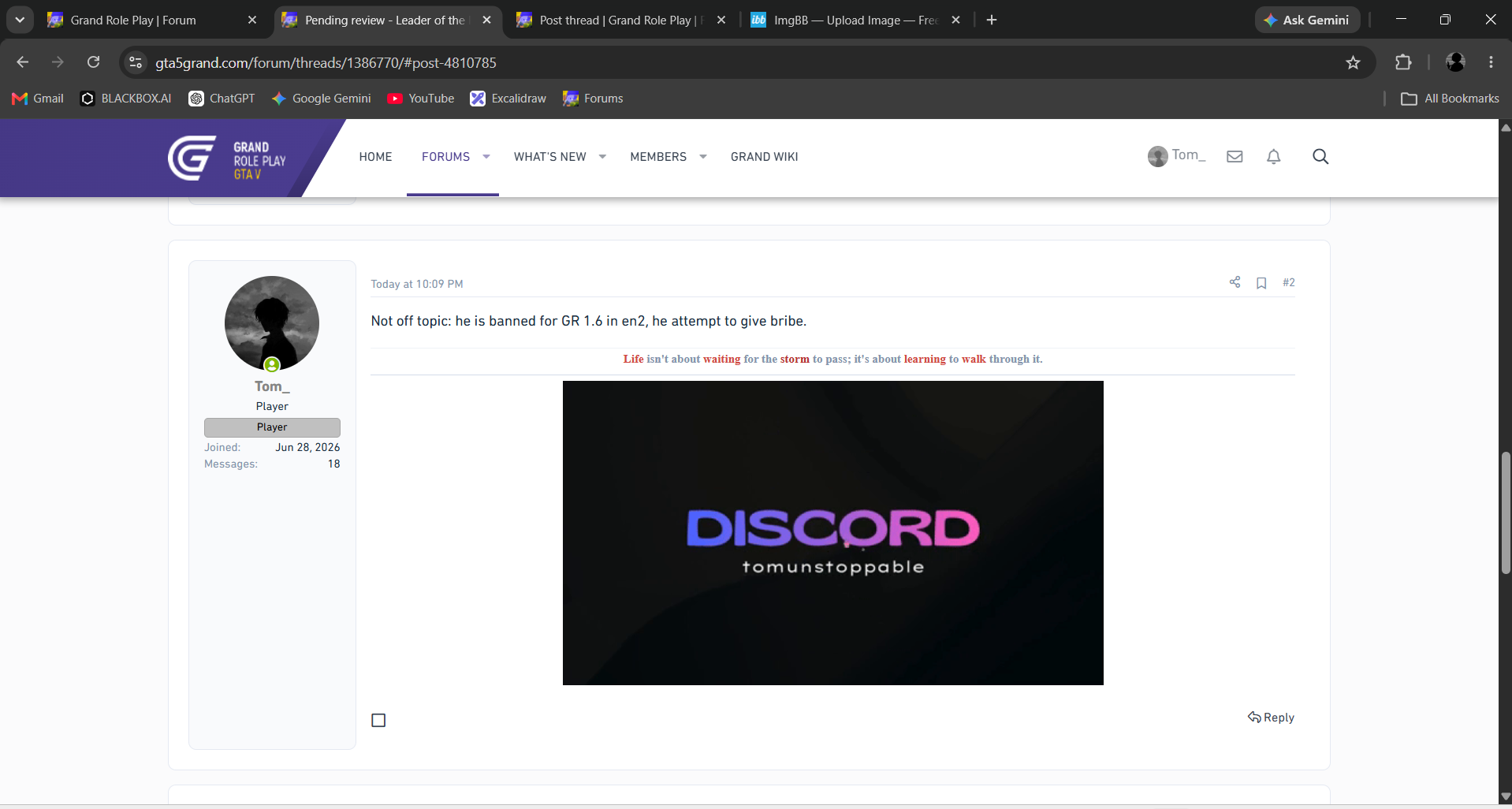Viewport: 1512px width, 809px height.
Task: Click the scrollbar down arrow
Action: pyautogui.click(x=1506, y=796)
